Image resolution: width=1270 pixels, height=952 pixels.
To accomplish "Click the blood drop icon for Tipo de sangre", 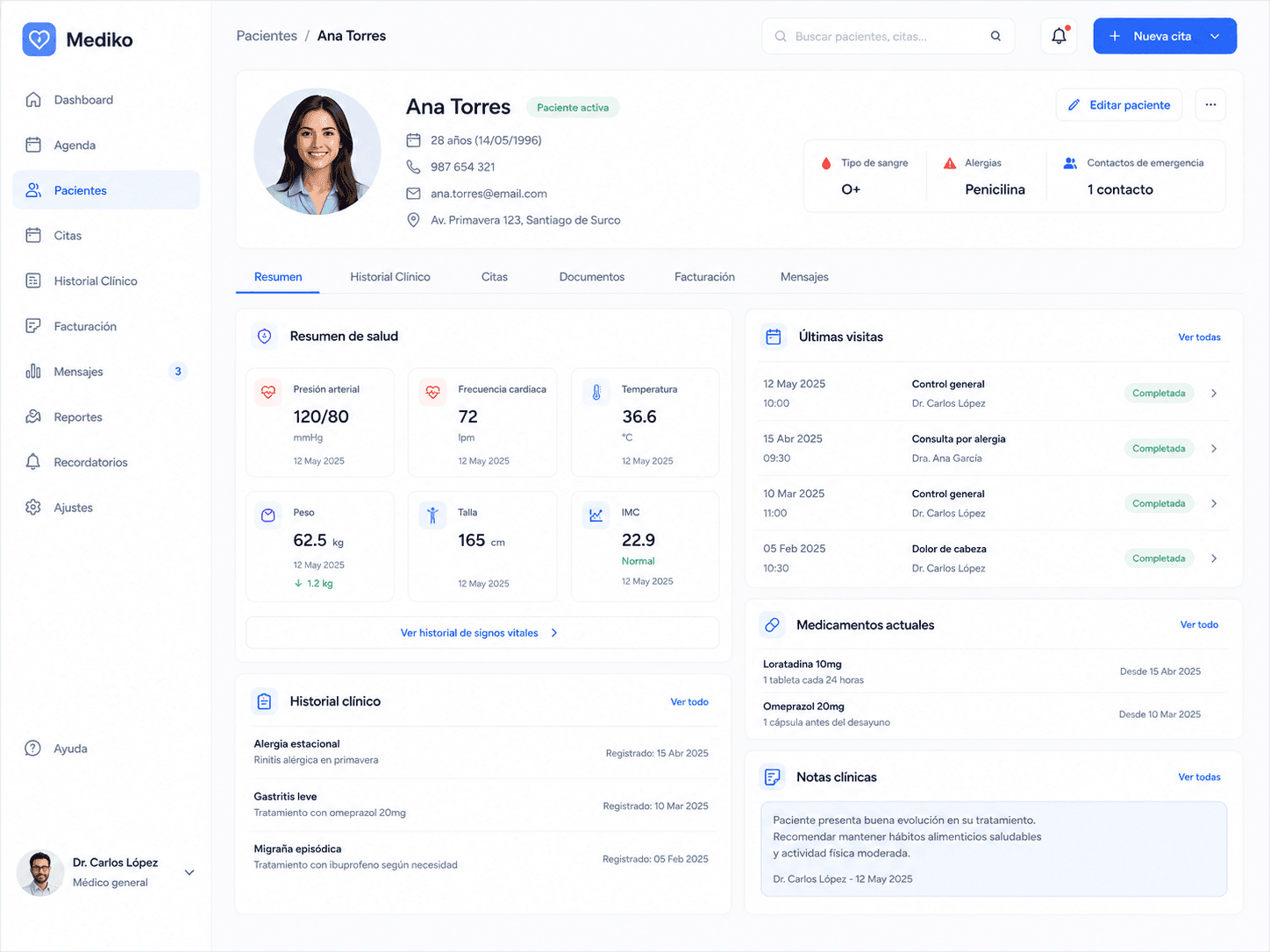I will point(826,163).
